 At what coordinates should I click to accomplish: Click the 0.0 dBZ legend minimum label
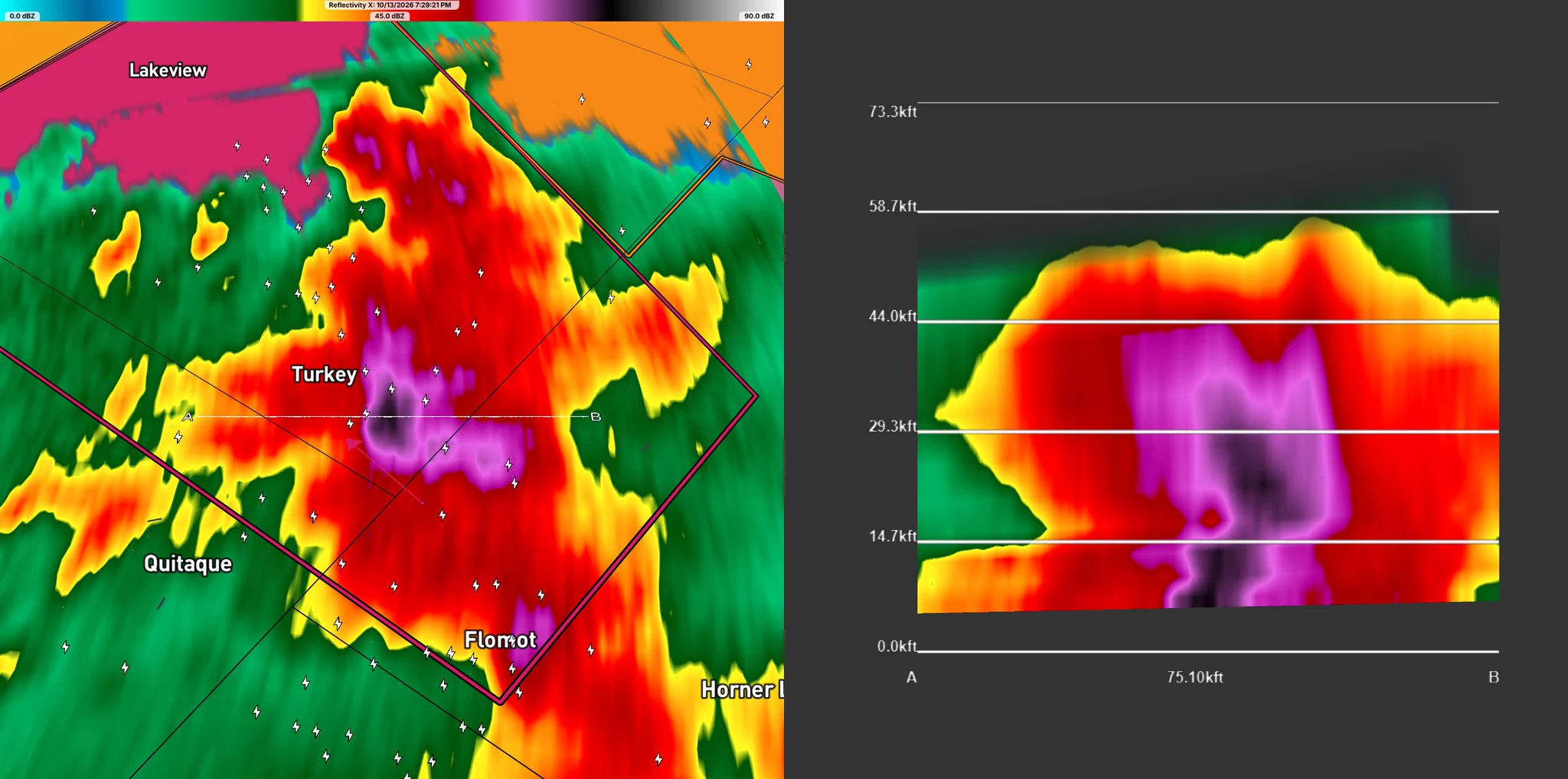[21, 15]
